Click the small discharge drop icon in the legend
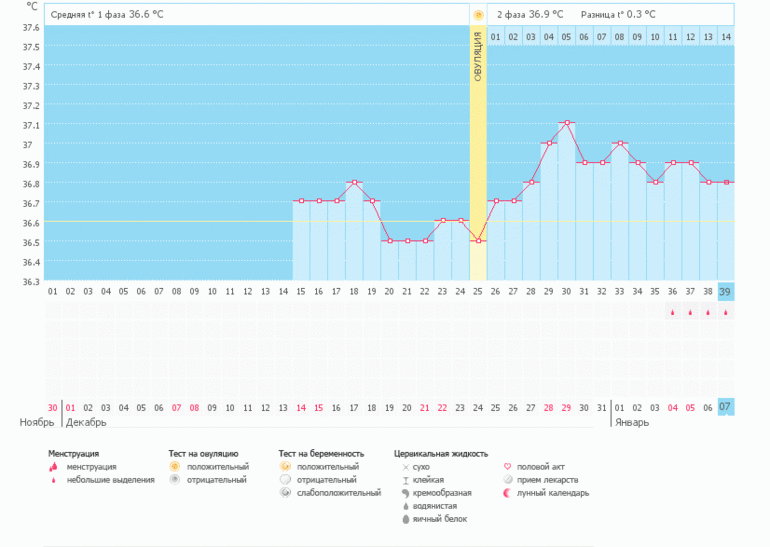The width and height of the screenshot is (770, 547). click(x=53, y=480)
